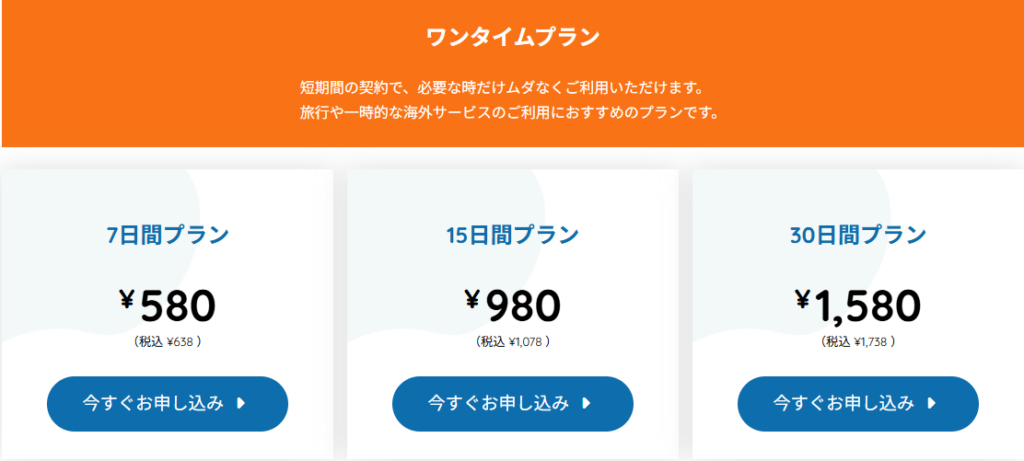Click the yen symbol beside 580
The image size is (1024, 461).
pyautogui.click(x=127, y=299)
